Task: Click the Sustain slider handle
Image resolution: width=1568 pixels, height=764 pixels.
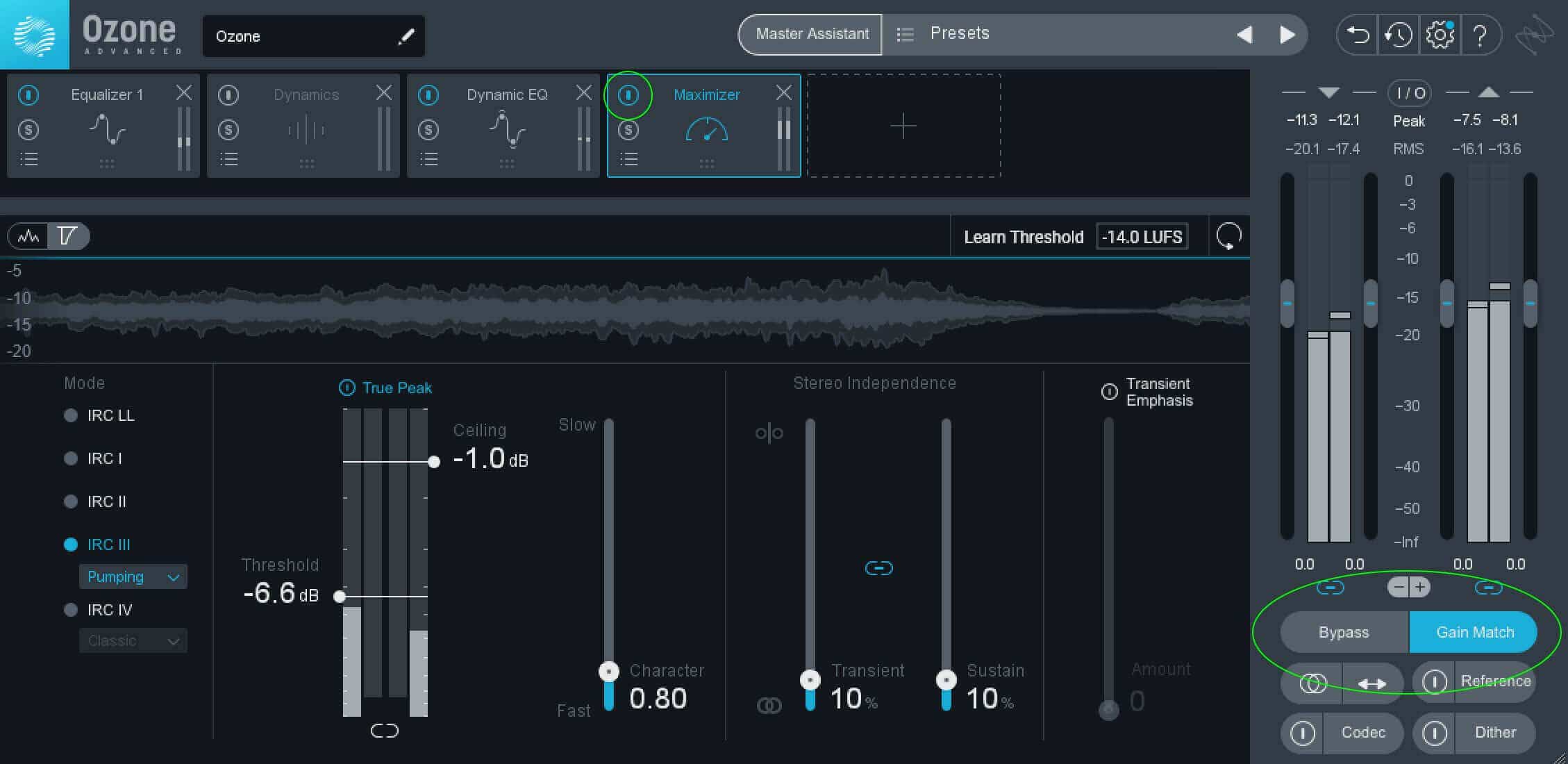Action: 946,680
